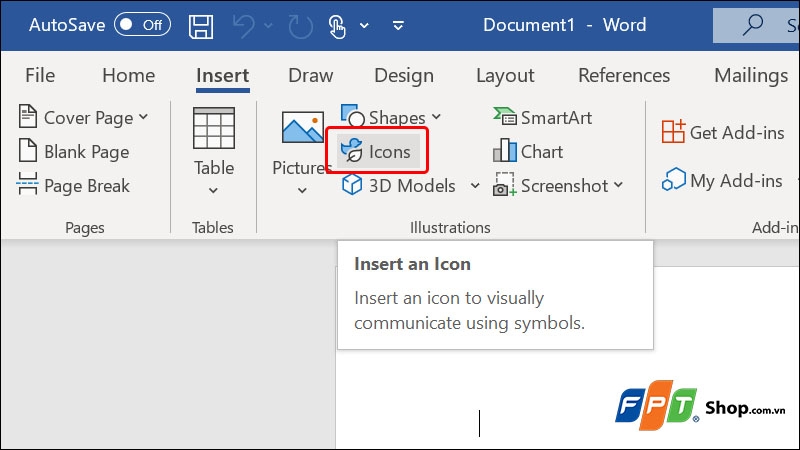
Task: Click the 3D Models cube icon
Action: 352,185
